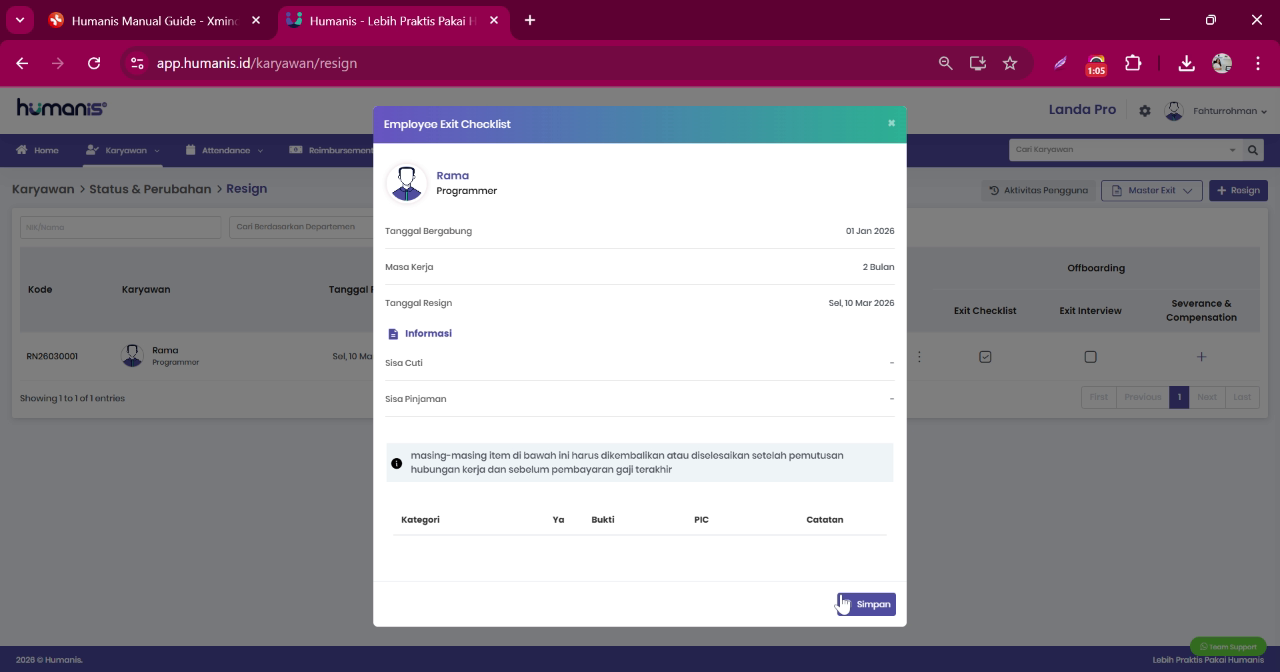Click the Last pagination button
The image size is (1280, 672).
coord(1242,397)
